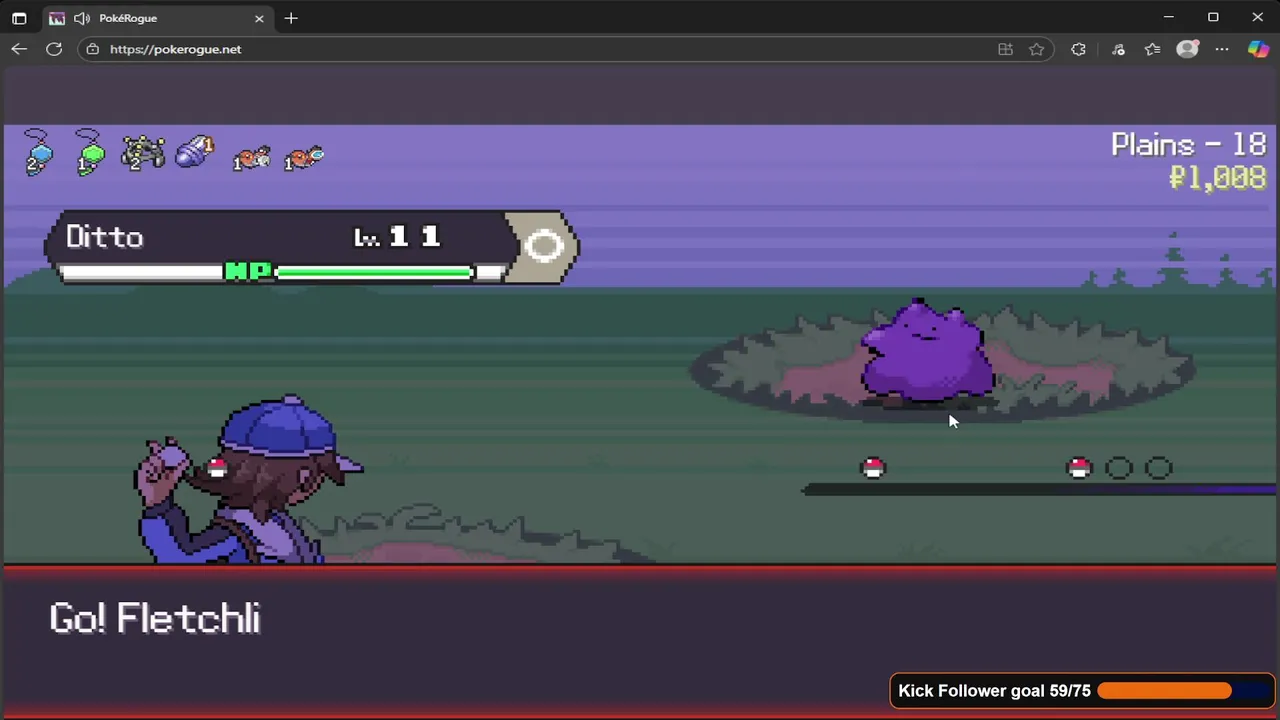1280x720 pixels.
Task: Click the Kick Follower goal 59/75 text
Action: pyautogui.click(x=994, y=691)
